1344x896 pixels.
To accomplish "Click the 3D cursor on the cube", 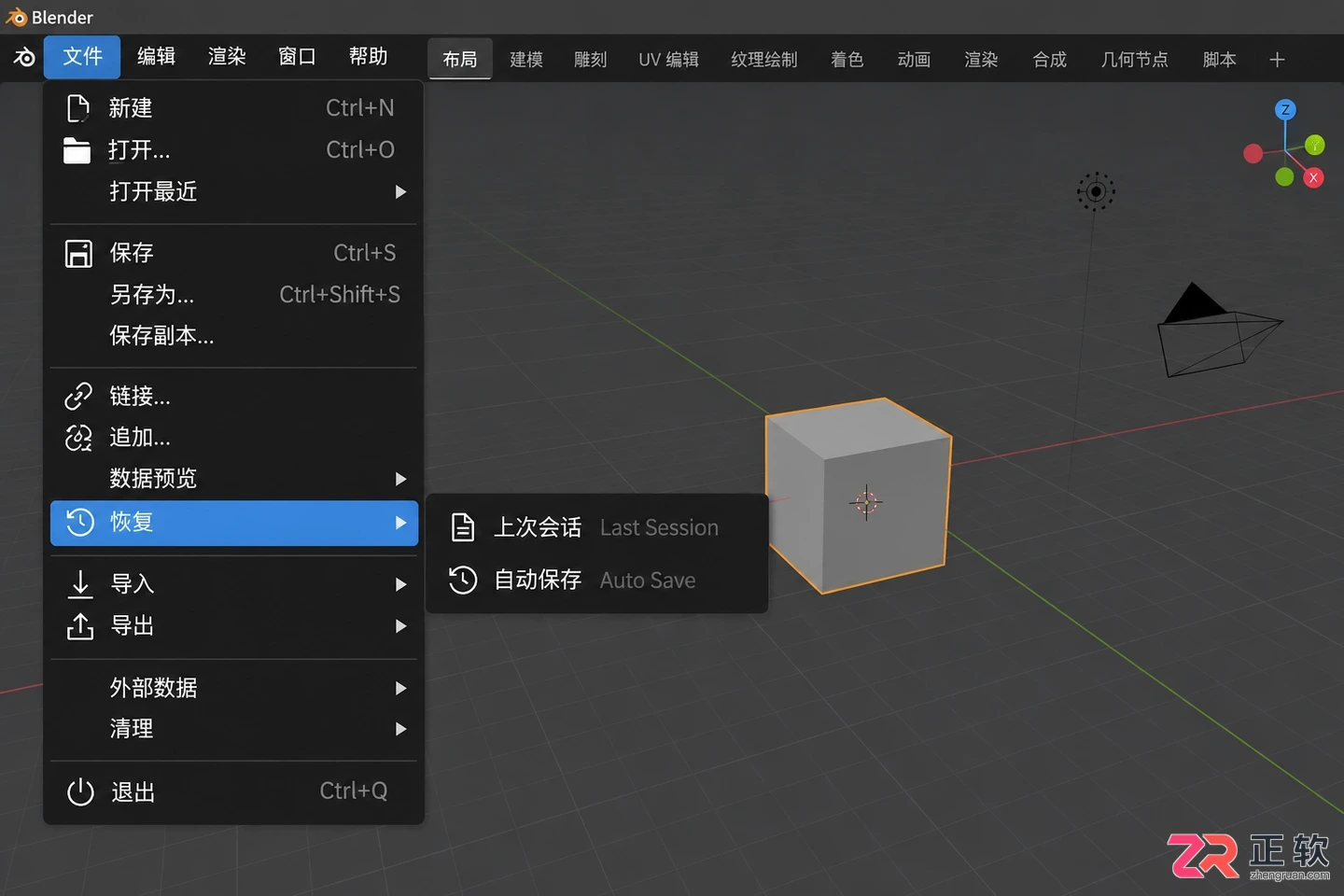I will pyautogui.click(x=866, y=503).
